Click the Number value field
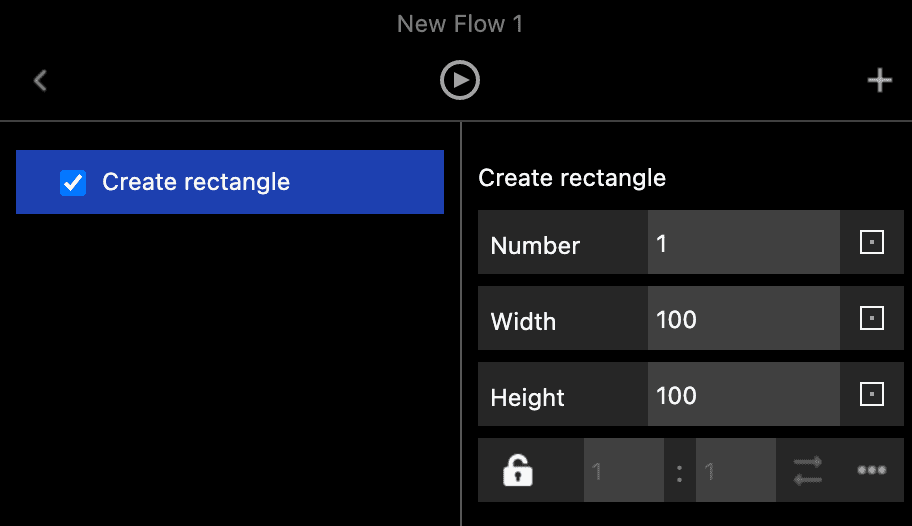The image size is (912, 526). coord(743,243)
